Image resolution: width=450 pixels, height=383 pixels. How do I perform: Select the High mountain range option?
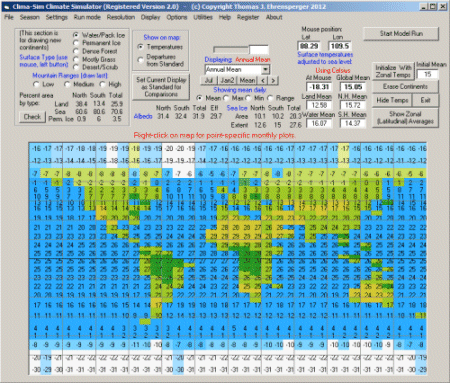tap(103, 84)
